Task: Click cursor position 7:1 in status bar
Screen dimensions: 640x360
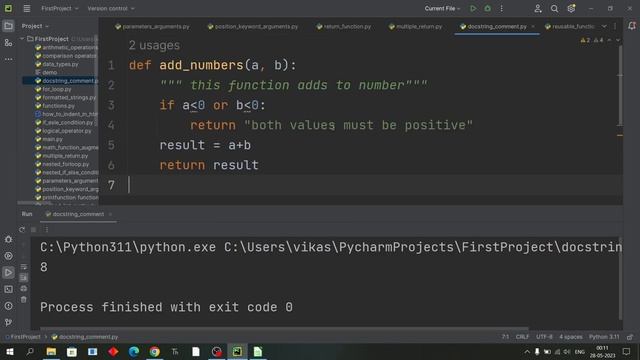Action: tap(505, 337)
